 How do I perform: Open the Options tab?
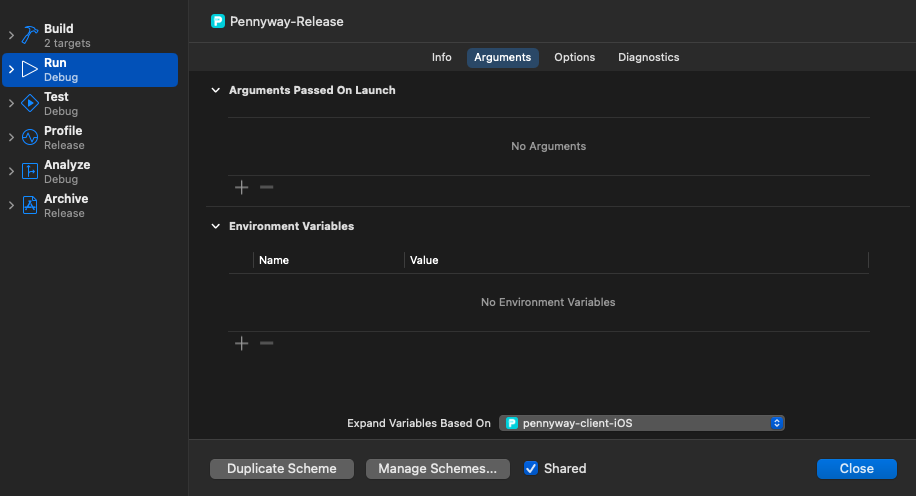tap(575, 57)
